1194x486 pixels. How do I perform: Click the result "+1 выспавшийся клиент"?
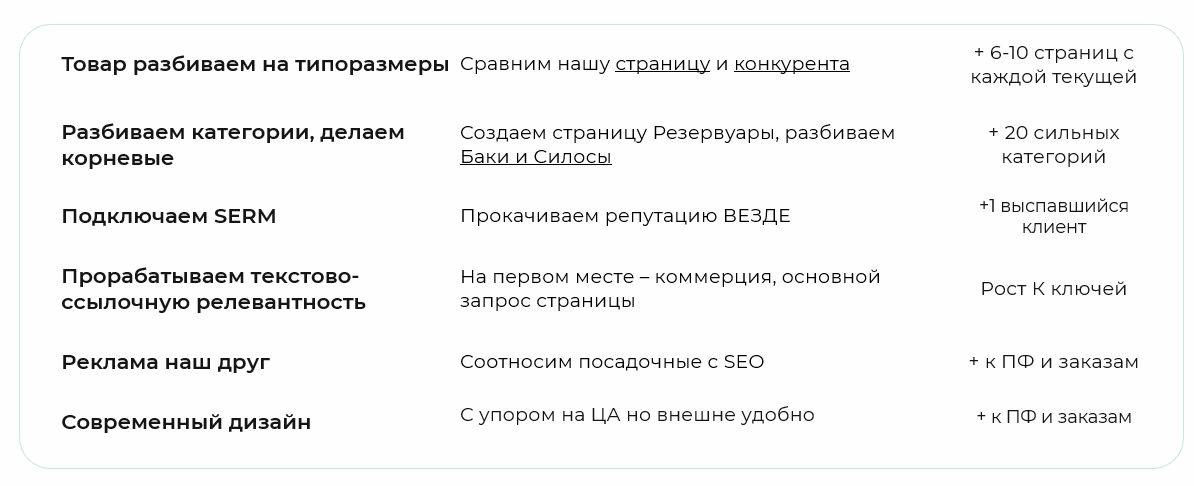(x=1053, y=216)
